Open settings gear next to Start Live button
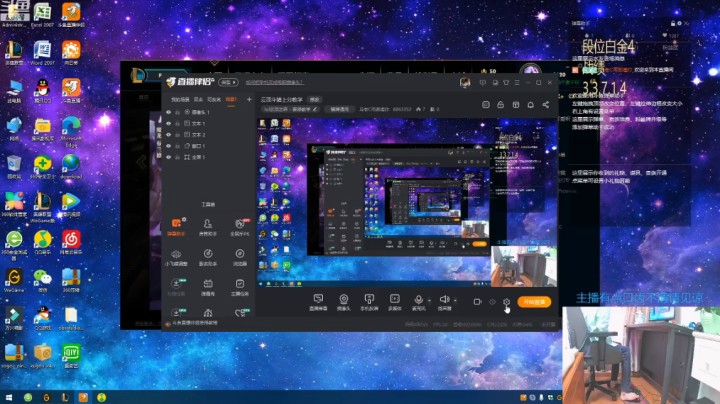Screen dimensions: 720x404 (506, 302)
